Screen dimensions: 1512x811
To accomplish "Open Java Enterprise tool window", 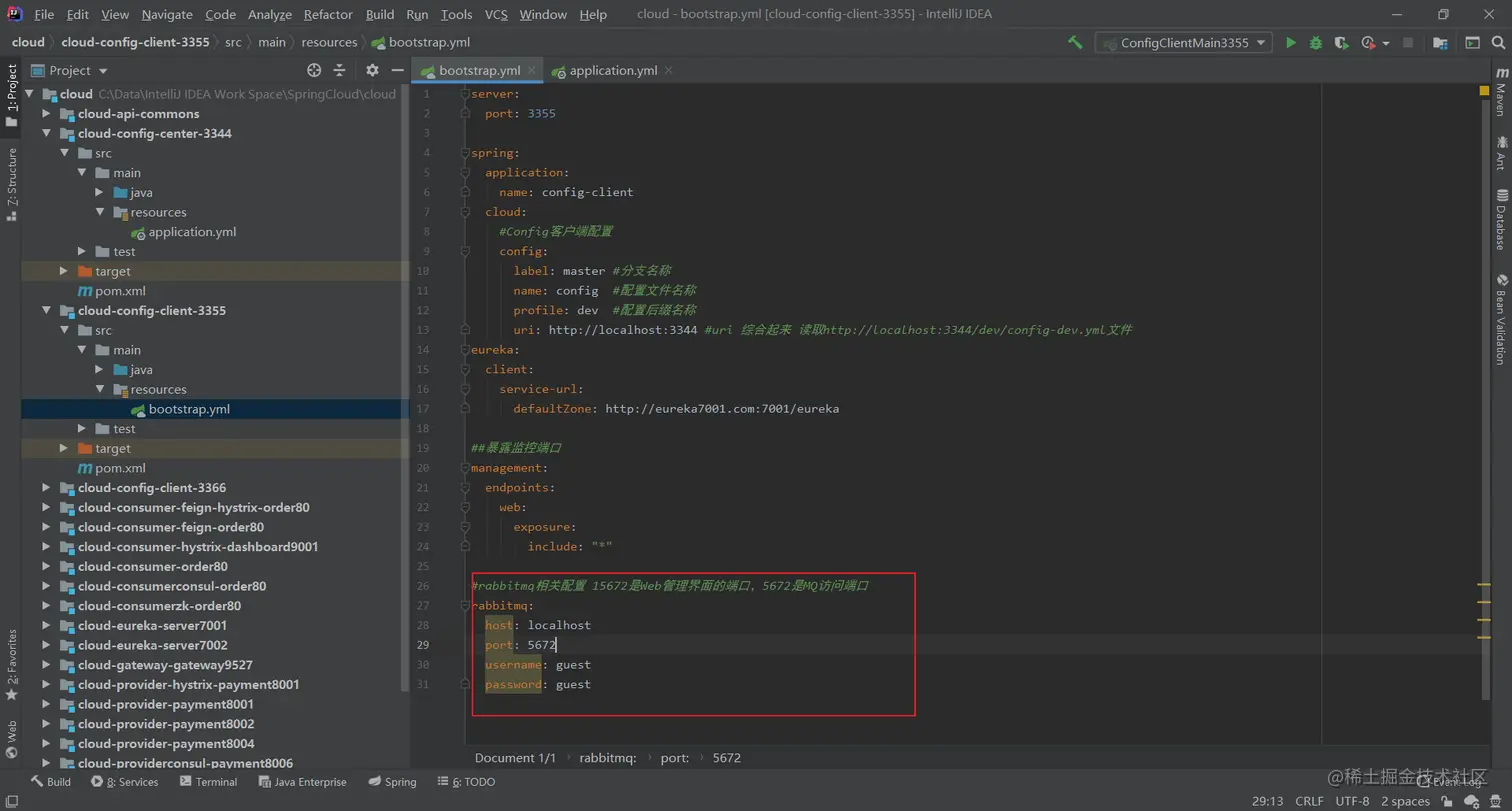I will pyautogui.click(x=302, y=782).
